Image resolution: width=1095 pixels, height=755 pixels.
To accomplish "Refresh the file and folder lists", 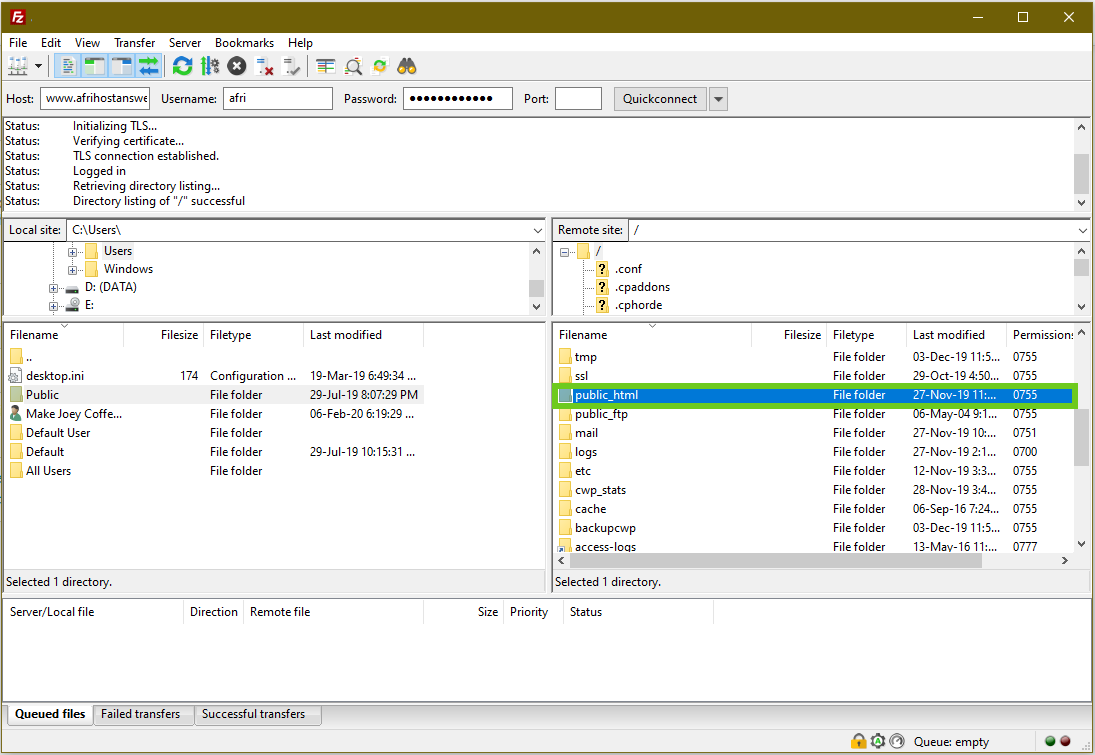I will click(x=182, y=66).
